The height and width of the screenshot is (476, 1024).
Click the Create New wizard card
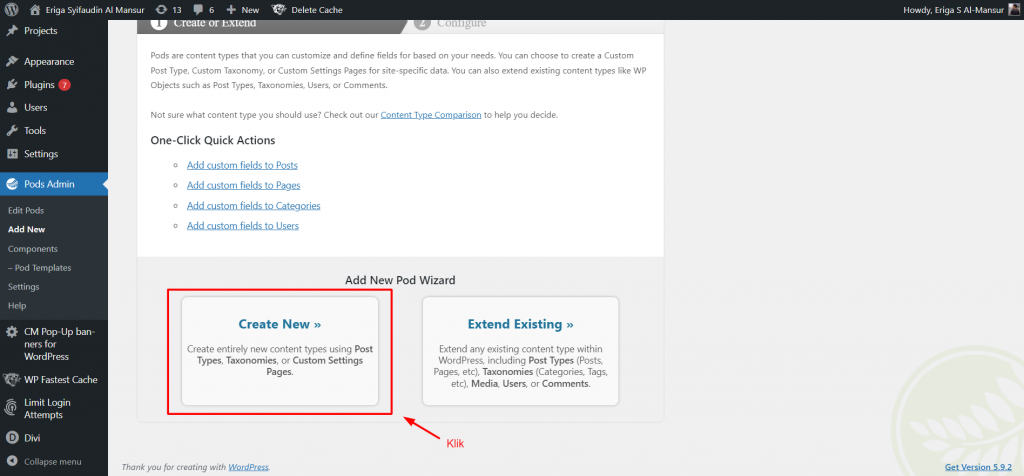point(280,351)
